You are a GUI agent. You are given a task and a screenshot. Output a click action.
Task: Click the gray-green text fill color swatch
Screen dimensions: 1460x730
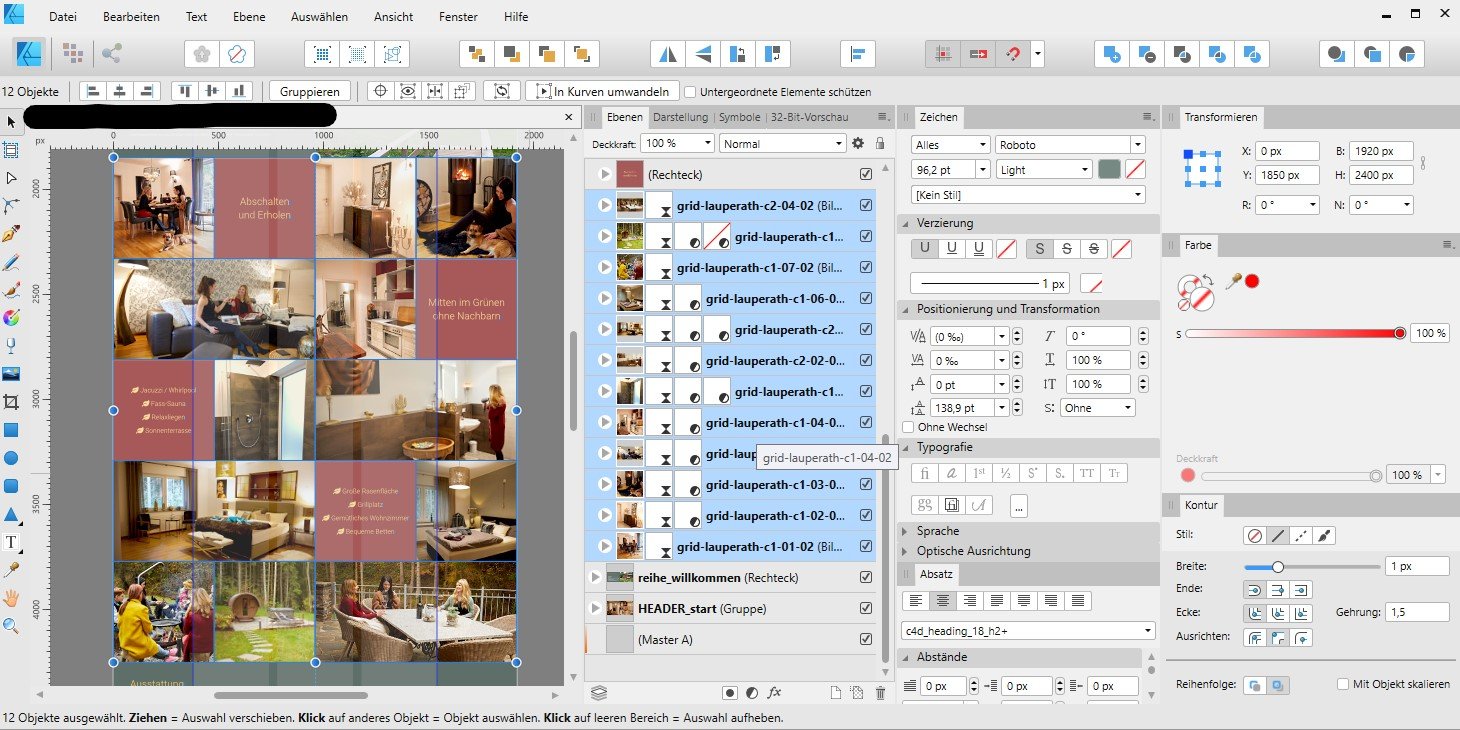coord(1109,170)
